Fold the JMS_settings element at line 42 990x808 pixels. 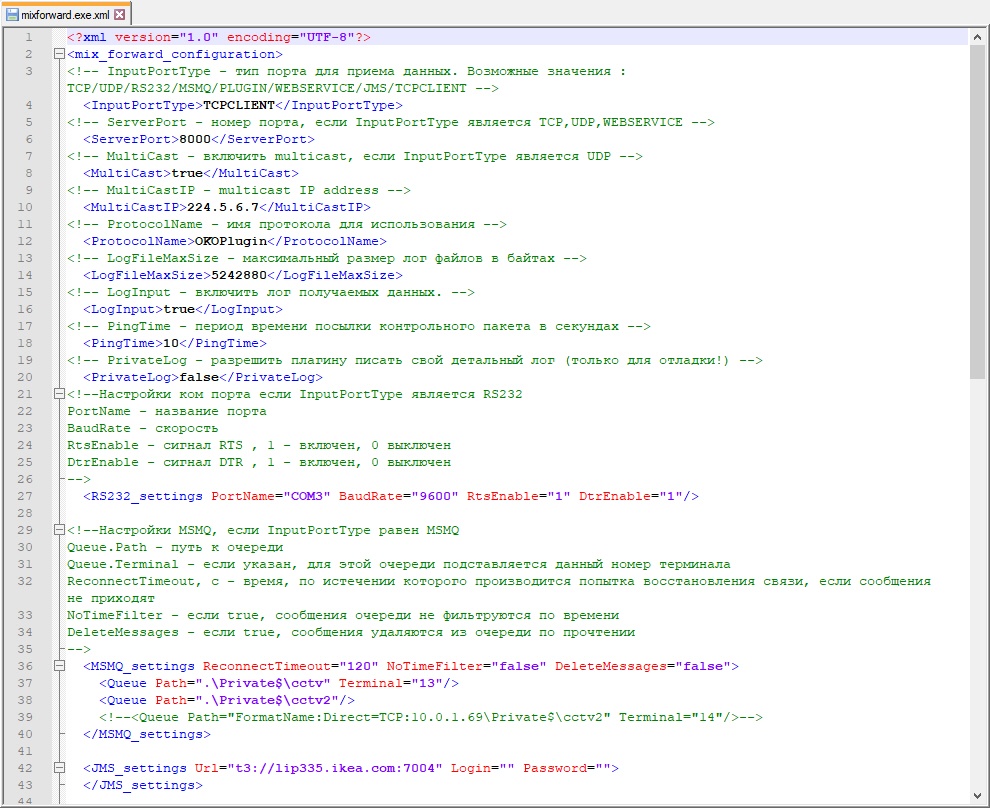tap(59, 768)
